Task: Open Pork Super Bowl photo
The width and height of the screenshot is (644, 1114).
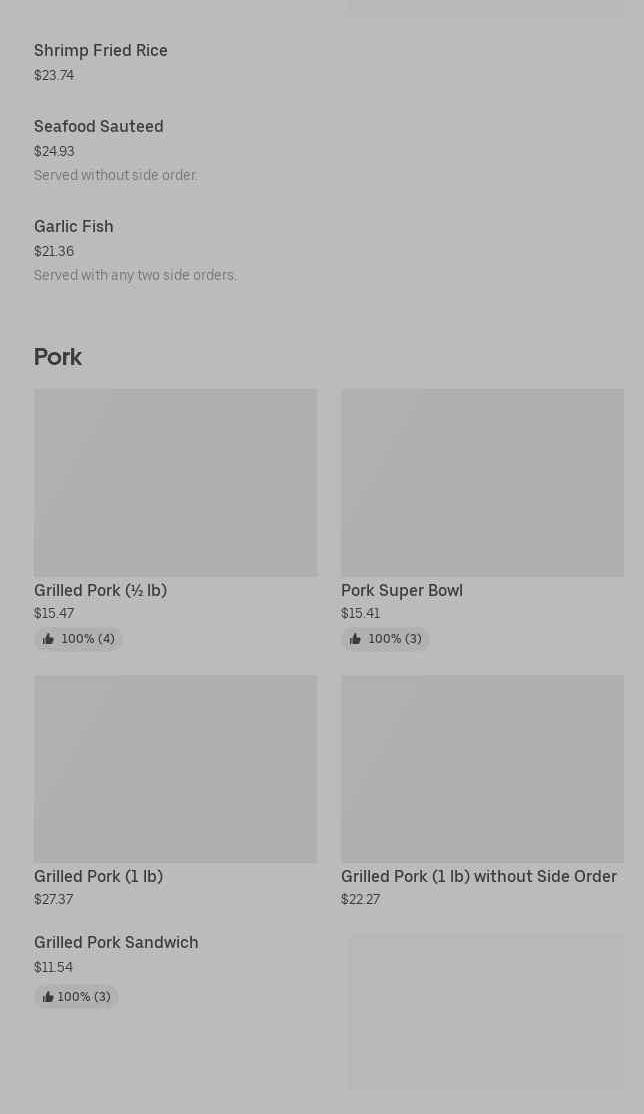Action: [483, 482]
